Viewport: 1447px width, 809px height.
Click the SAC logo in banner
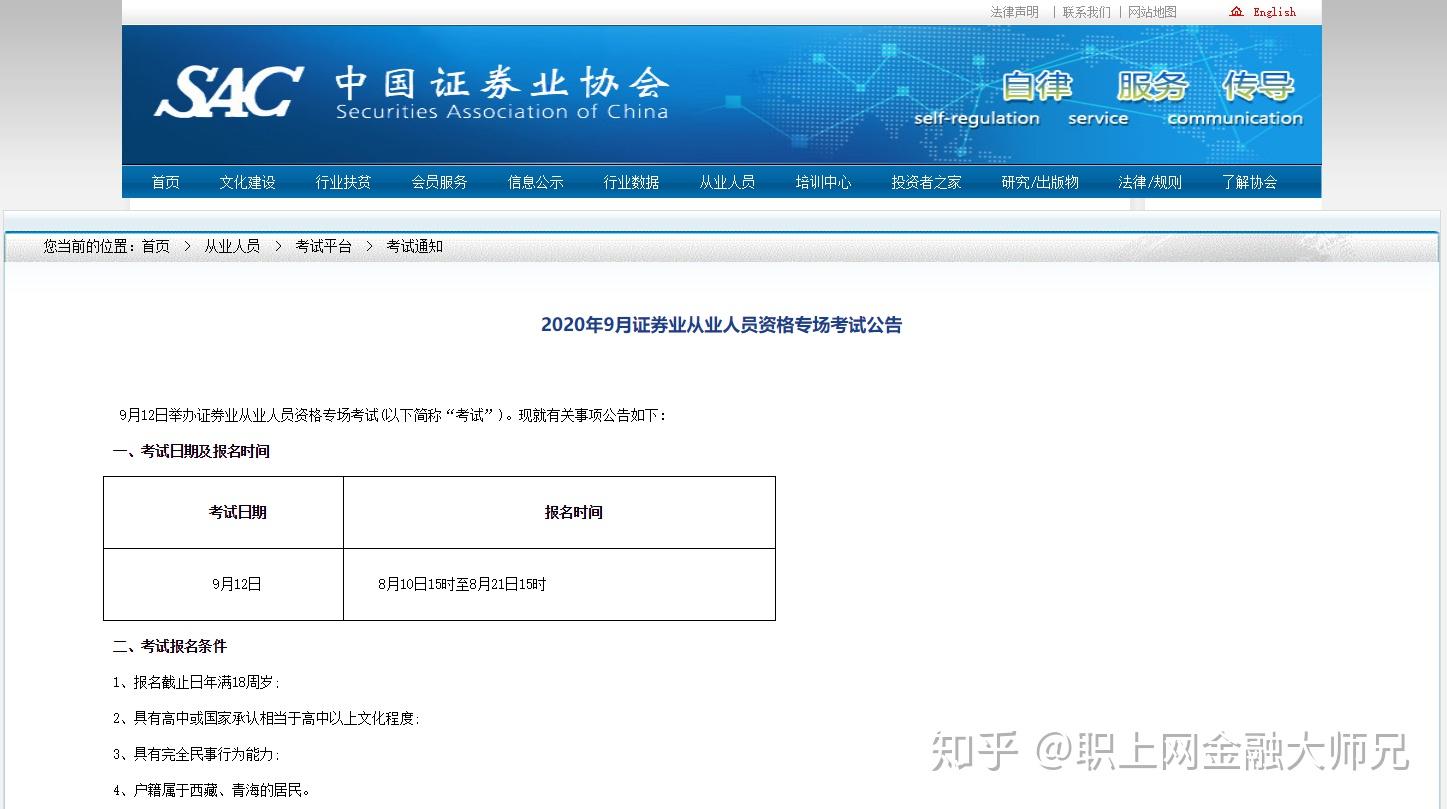coord(228,92)
